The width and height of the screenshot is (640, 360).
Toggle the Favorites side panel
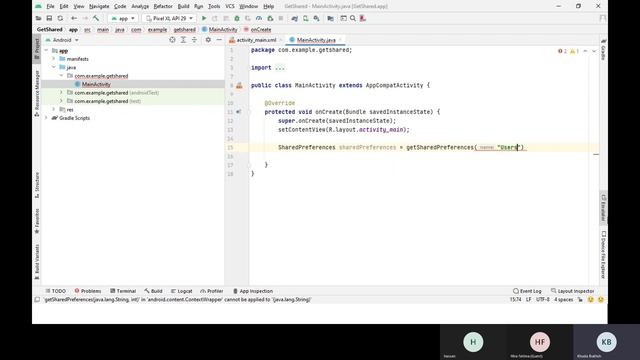click(x=37, y=221)
